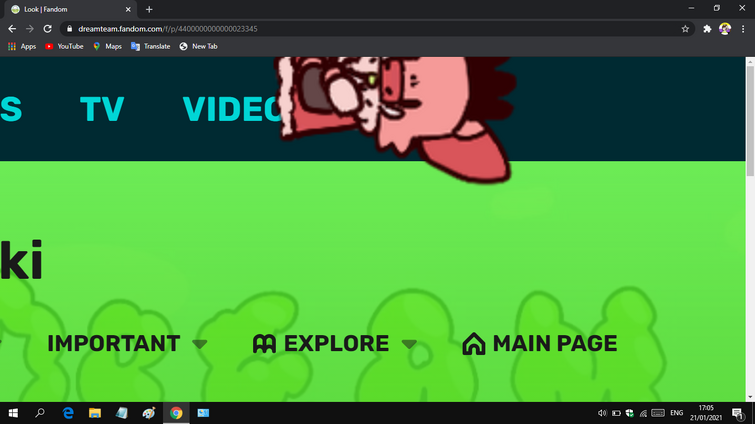Screen dimensions: 755x424
Task: Close the Look | Fandom tab
Action: pos(128,9)
